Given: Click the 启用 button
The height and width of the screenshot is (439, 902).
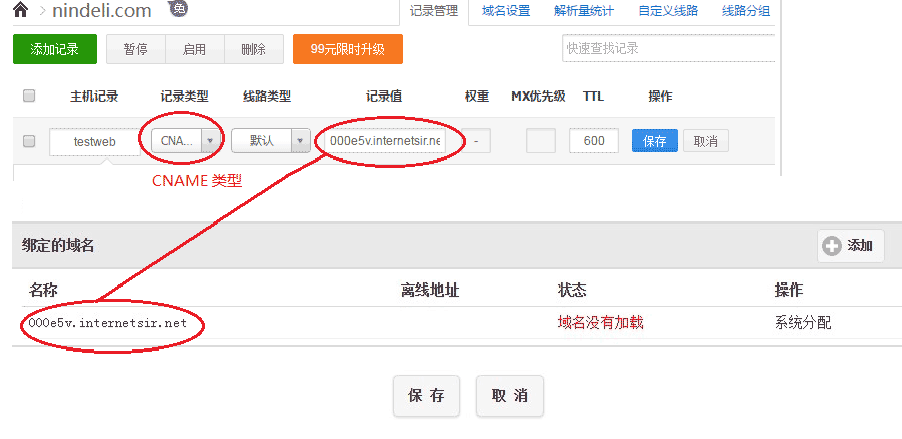Looking at the screenshot, I should [x=194, y=48].
